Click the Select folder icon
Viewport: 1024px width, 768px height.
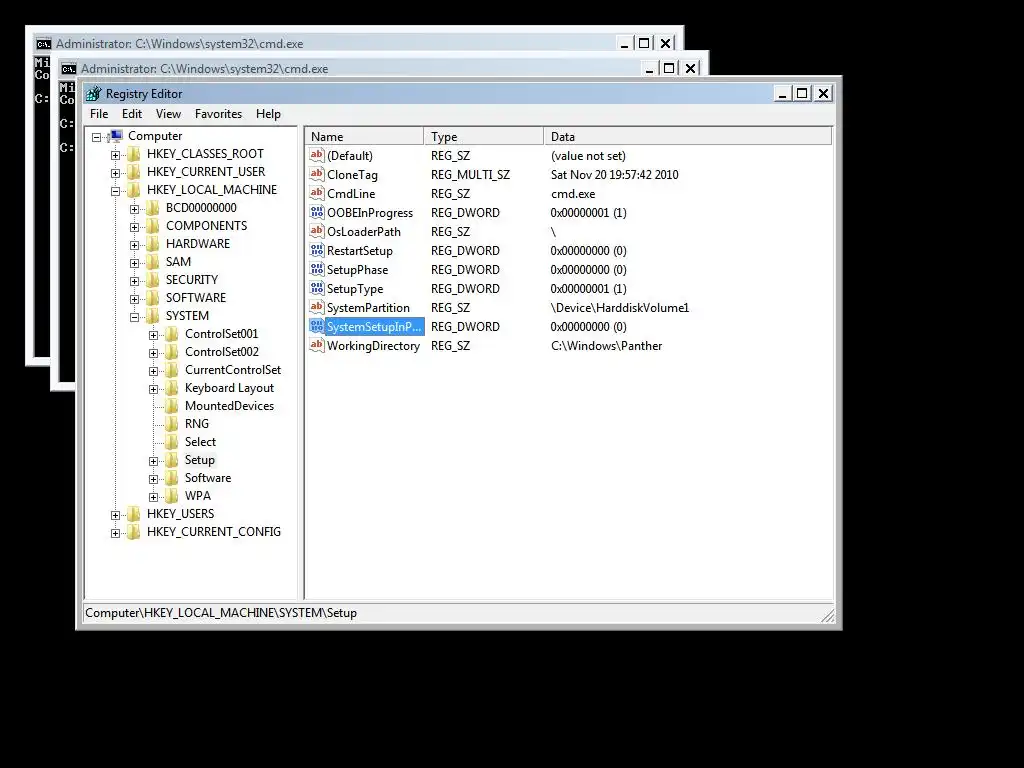[x=172, y=441]
